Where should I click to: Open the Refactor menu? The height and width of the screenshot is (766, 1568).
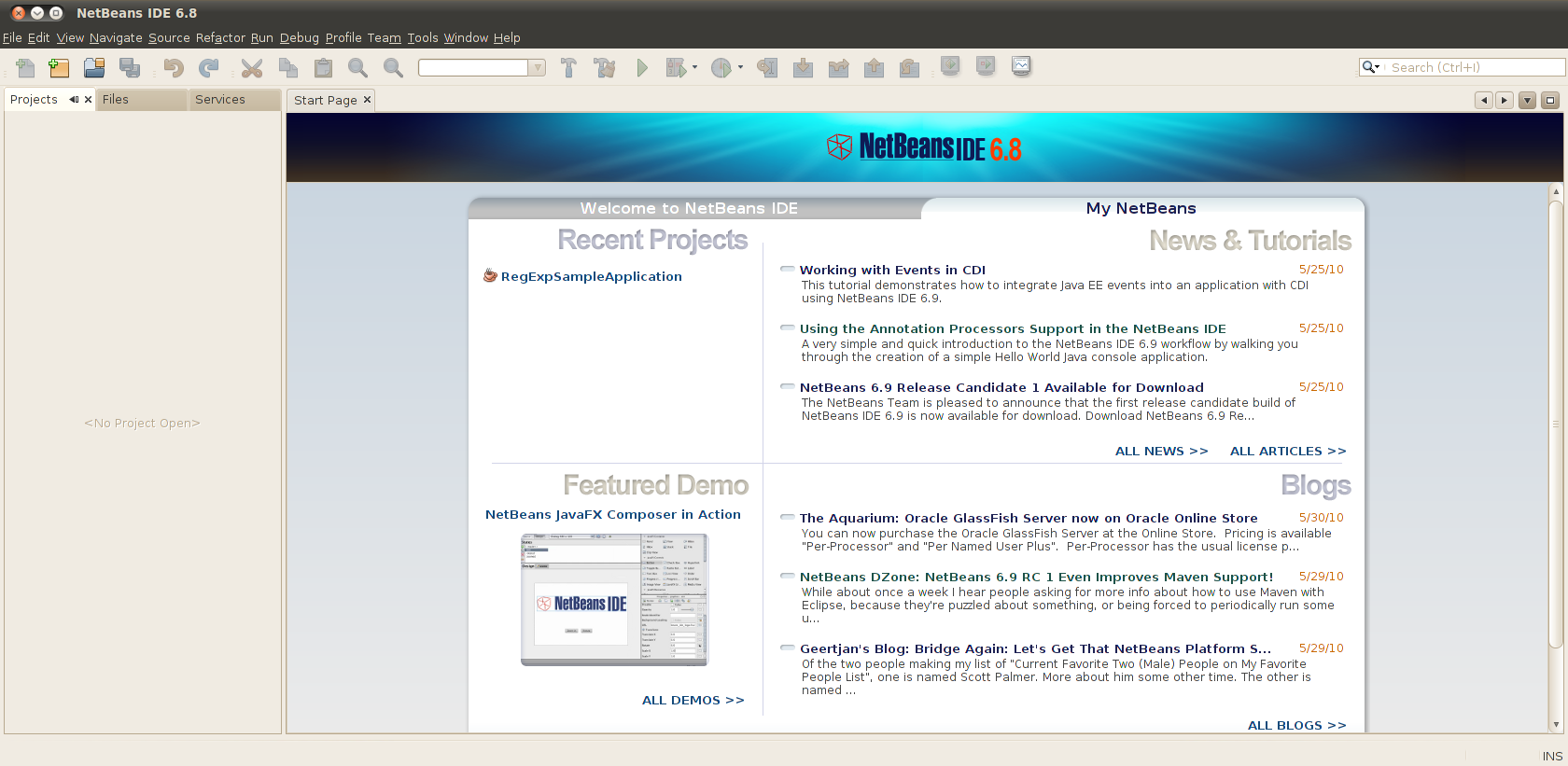[220, 38]
